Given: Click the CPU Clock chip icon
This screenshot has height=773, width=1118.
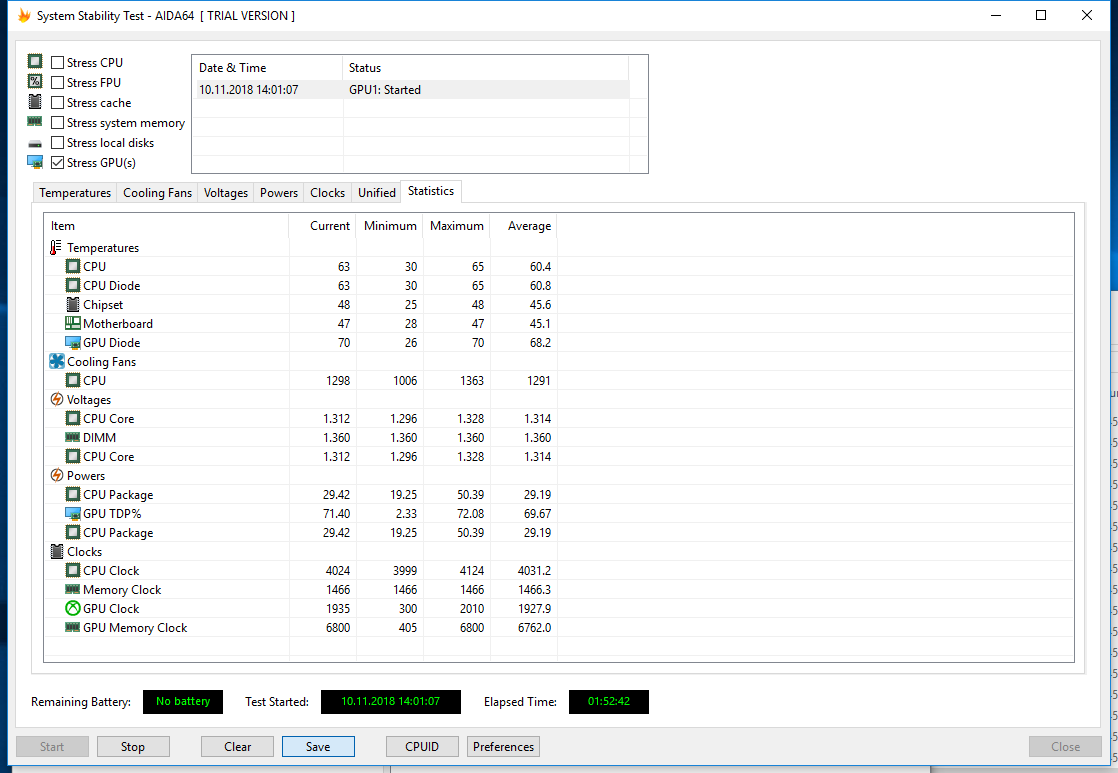Looking at the screenshot, I should (73, 570).
